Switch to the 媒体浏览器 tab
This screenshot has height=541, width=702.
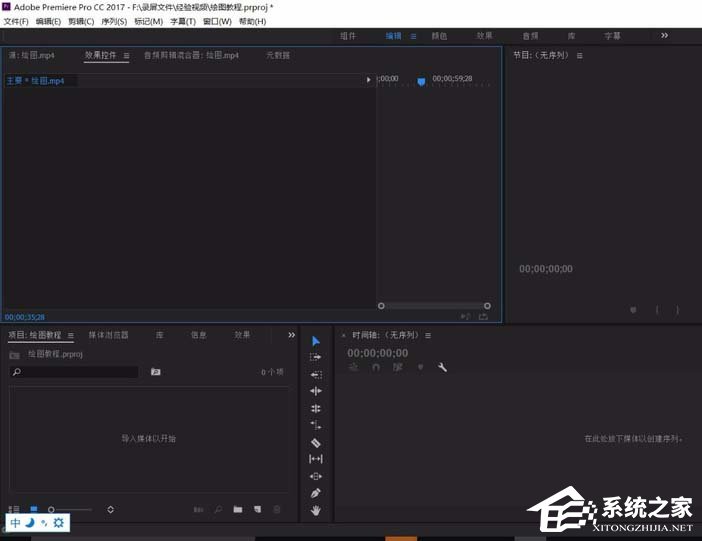[x=108, y=335]
